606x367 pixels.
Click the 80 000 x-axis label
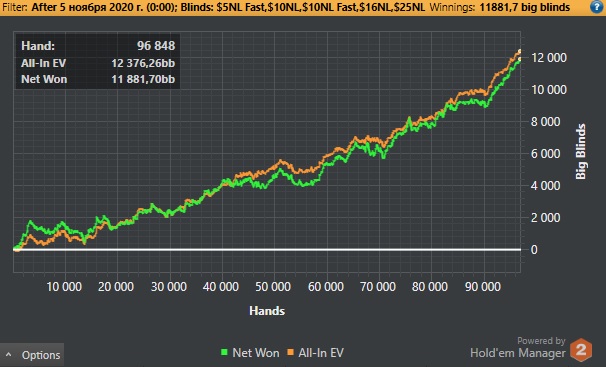430,287
